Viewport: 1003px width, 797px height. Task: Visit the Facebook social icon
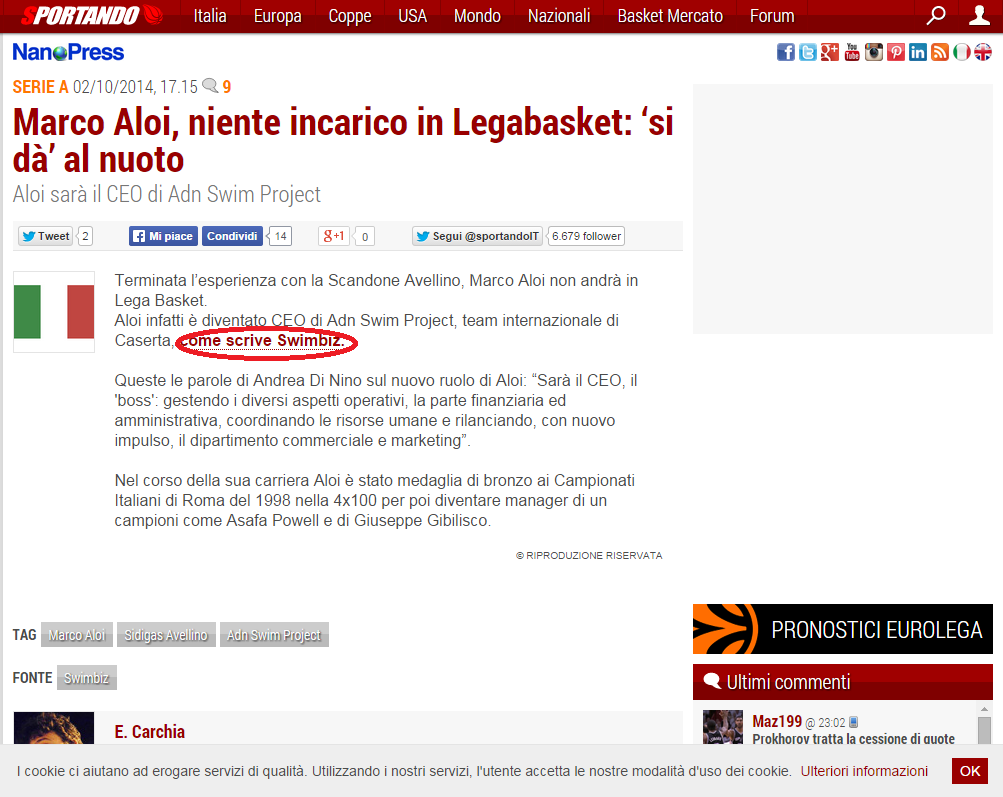[786, 52]
